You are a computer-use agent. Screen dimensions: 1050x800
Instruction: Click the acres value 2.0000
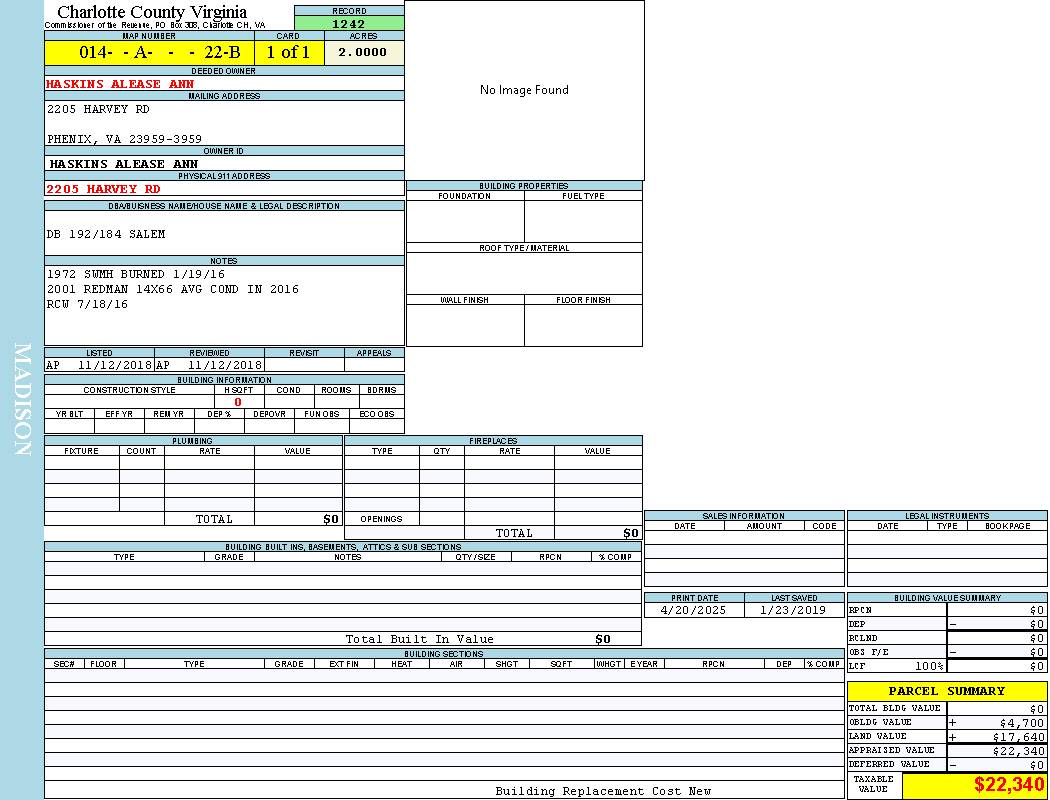click(x=363, y=53)
